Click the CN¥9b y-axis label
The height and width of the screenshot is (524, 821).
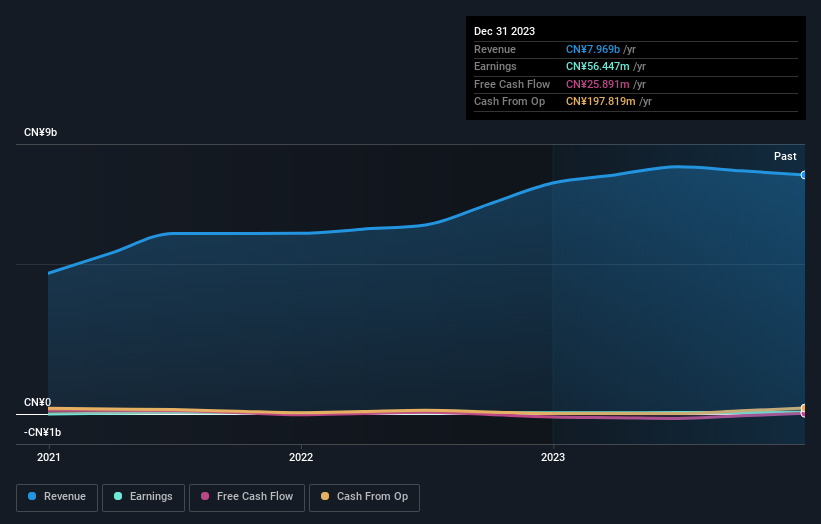click(x=40, y=132)
